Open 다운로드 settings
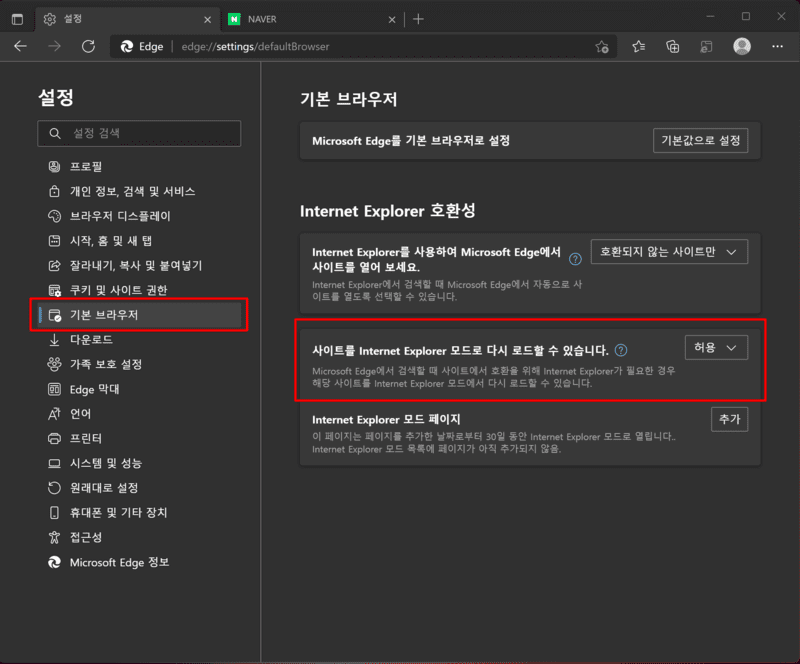This screenshot has width=800, height=664. (x=139, y=339)
